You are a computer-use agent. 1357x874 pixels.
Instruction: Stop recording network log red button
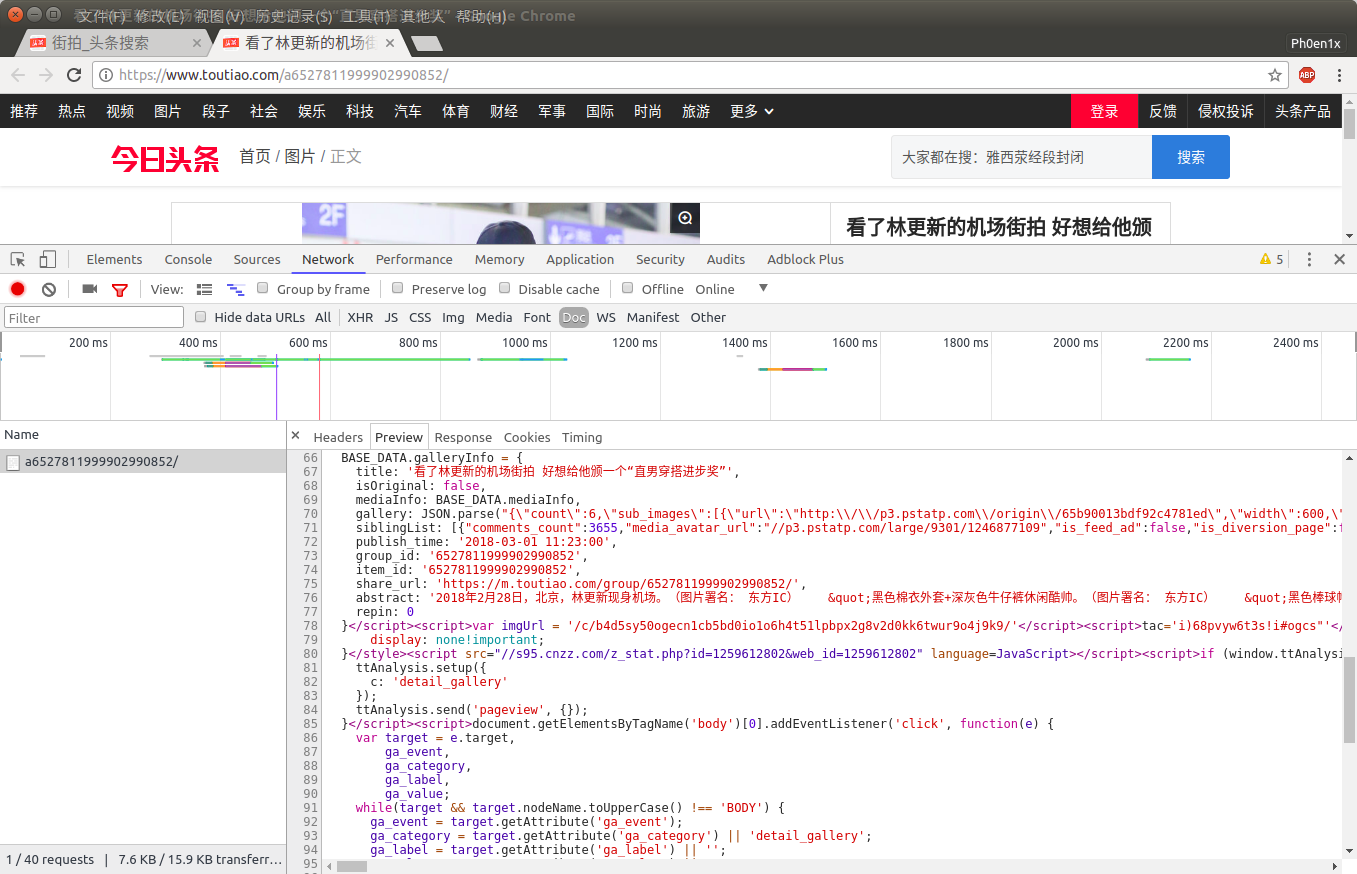[x=18, y=289]
